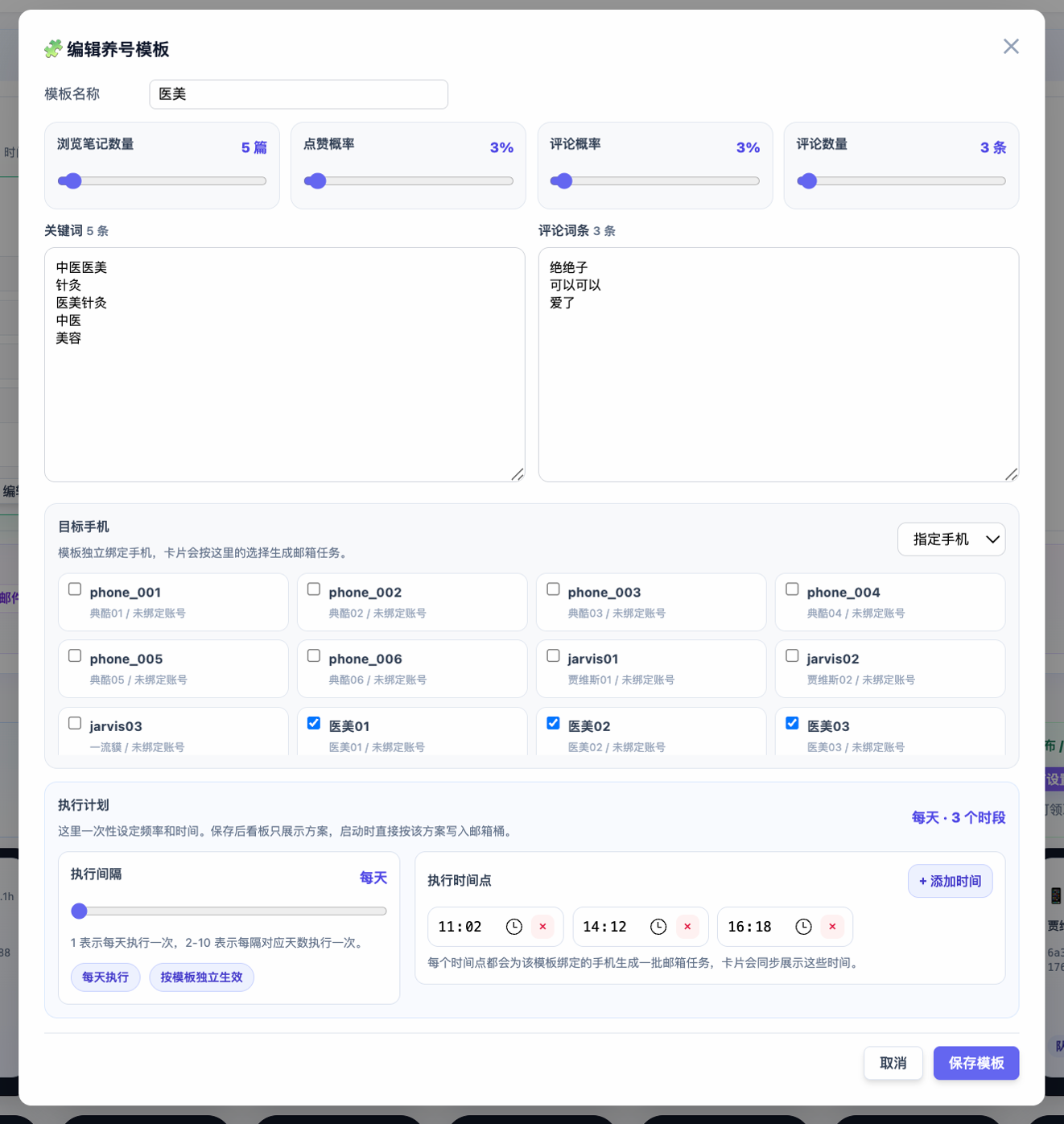Check the phone_002 checkbox
The width and height of the screenshot is (1064, 1124).
314,589
